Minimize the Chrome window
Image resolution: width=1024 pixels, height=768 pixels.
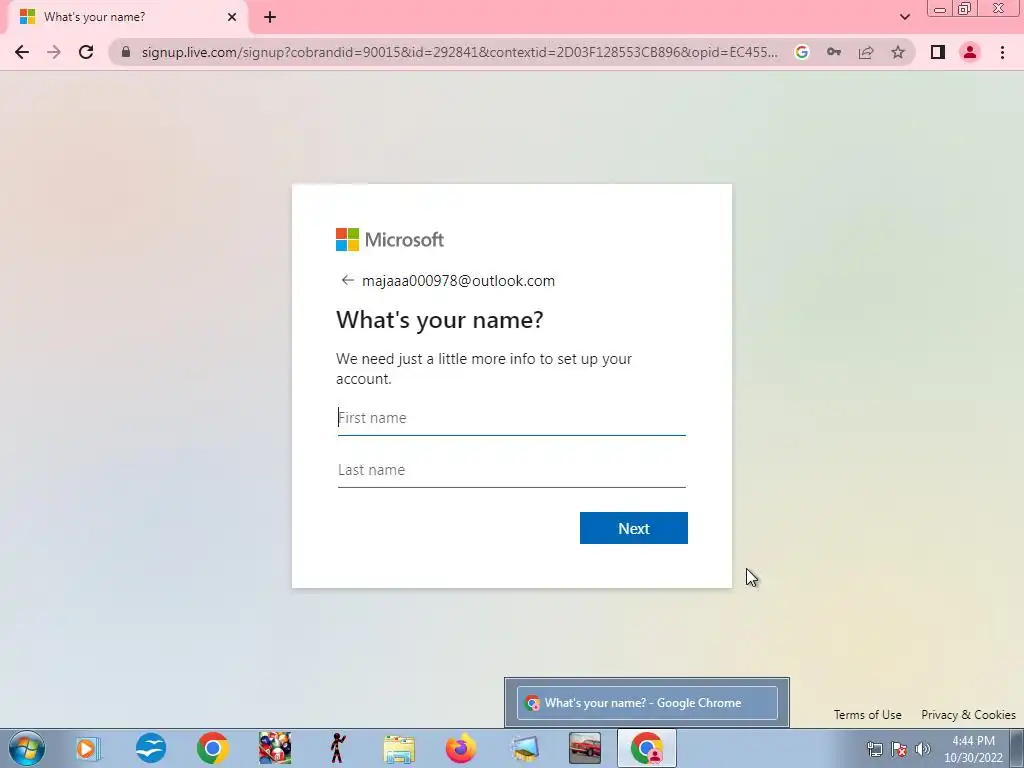pos(940,9)
